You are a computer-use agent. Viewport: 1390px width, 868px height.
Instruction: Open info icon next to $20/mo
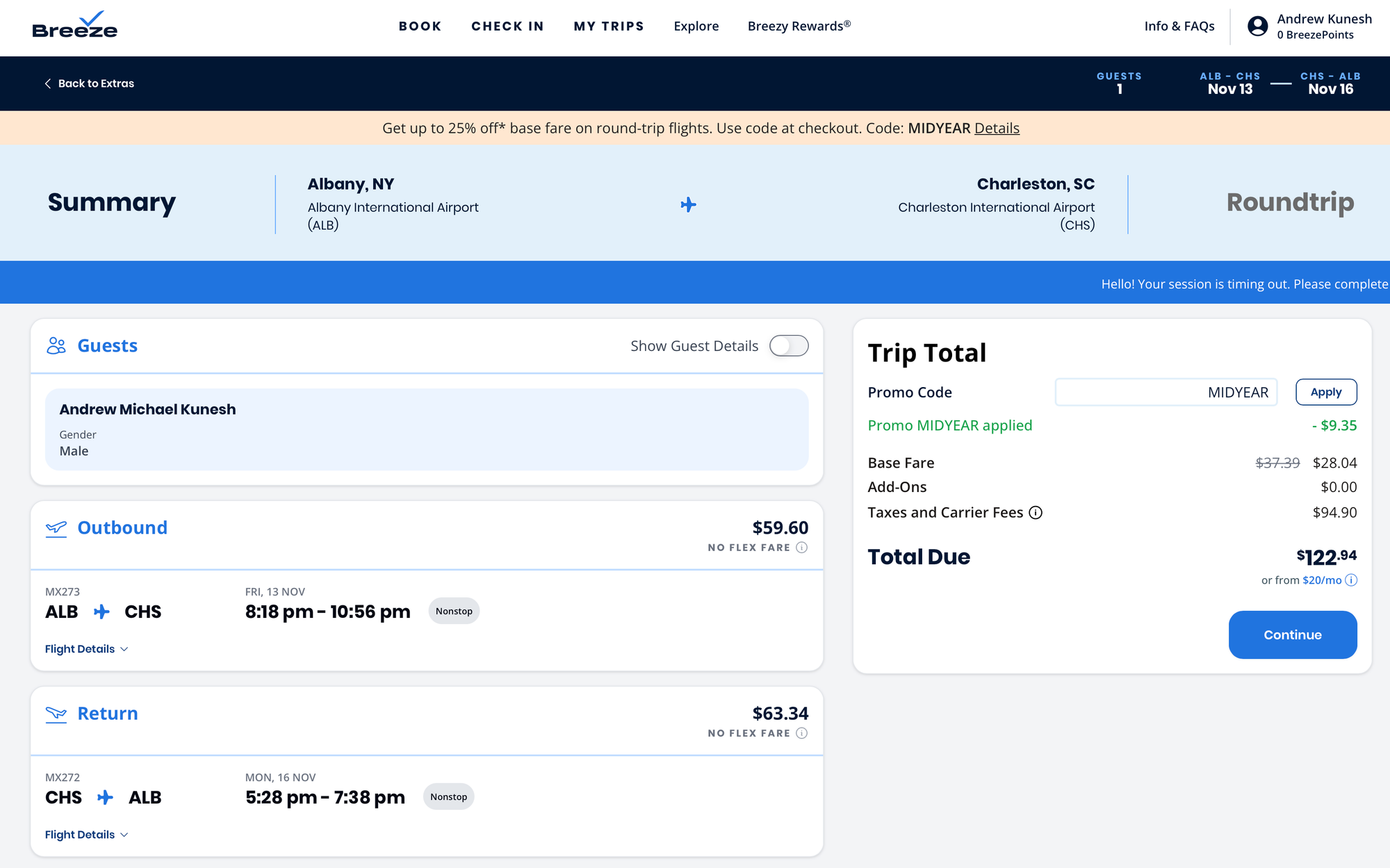[1351, 580]
